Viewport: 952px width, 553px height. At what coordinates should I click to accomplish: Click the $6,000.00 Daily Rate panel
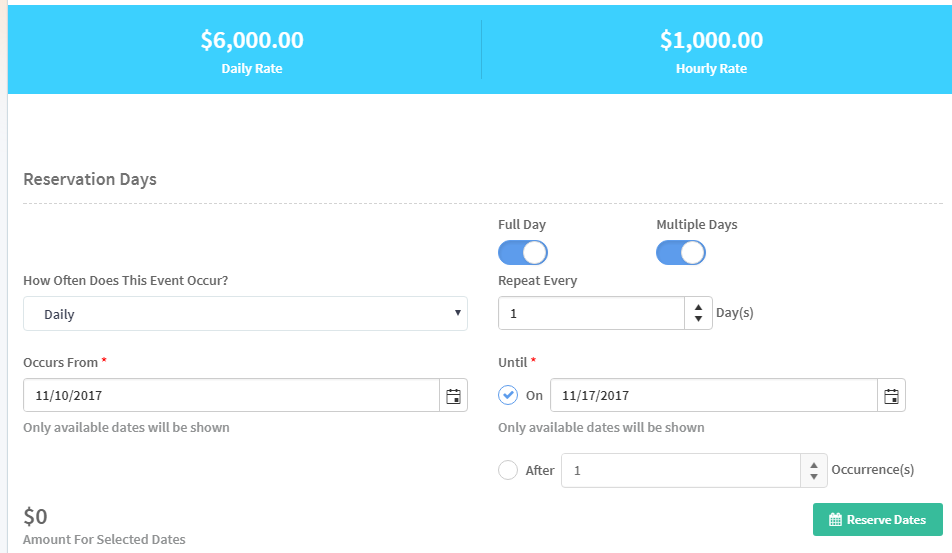[251, 51]
